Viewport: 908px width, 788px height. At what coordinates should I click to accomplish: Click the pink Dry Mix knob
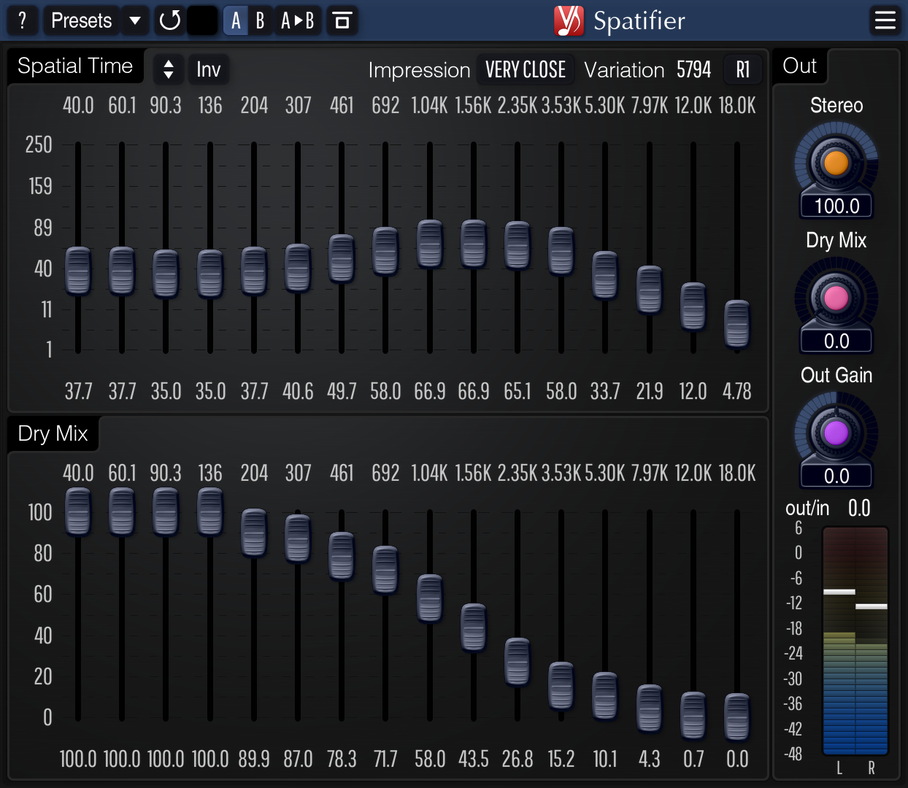pos(836,298)
